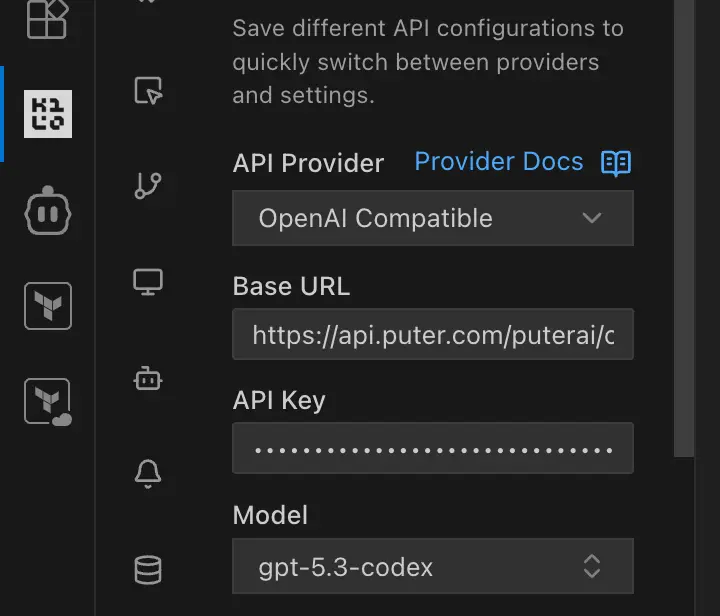This screenshot has height=616, width=720.
Task: Click the Model label
Action: point(270,515)
